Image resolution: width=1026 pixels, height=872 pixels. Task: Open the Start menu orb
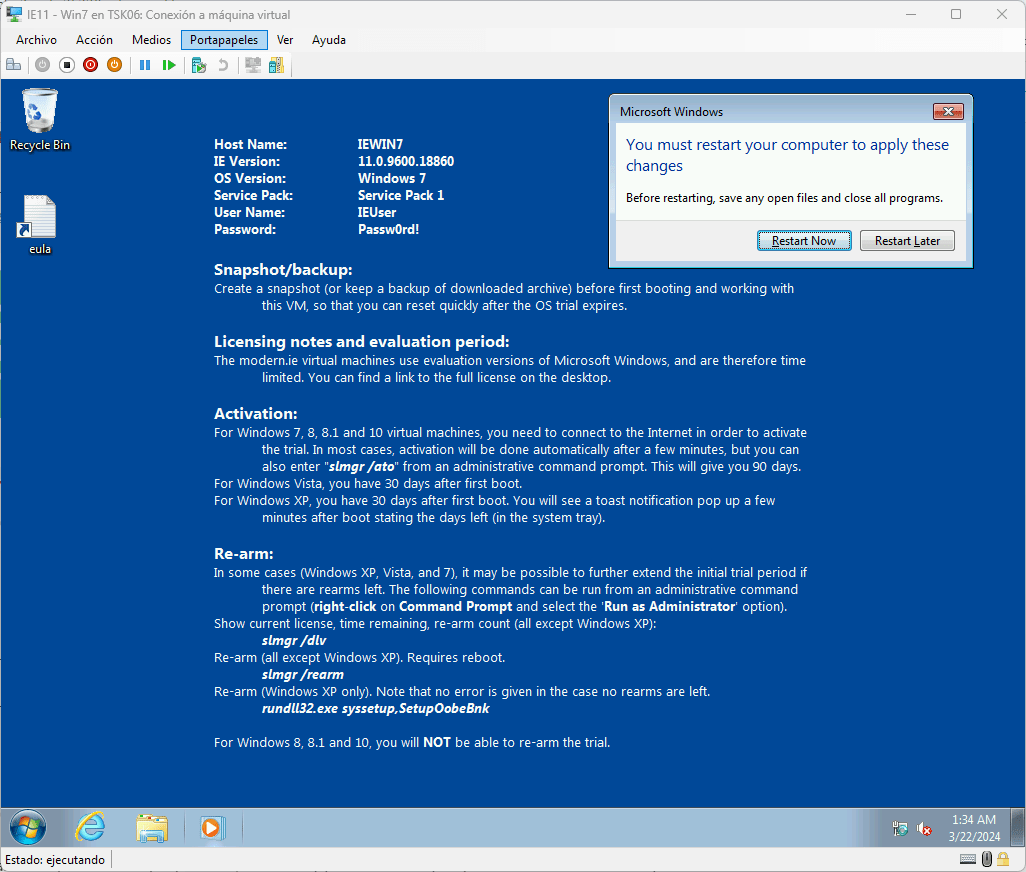tap(27, 828)
